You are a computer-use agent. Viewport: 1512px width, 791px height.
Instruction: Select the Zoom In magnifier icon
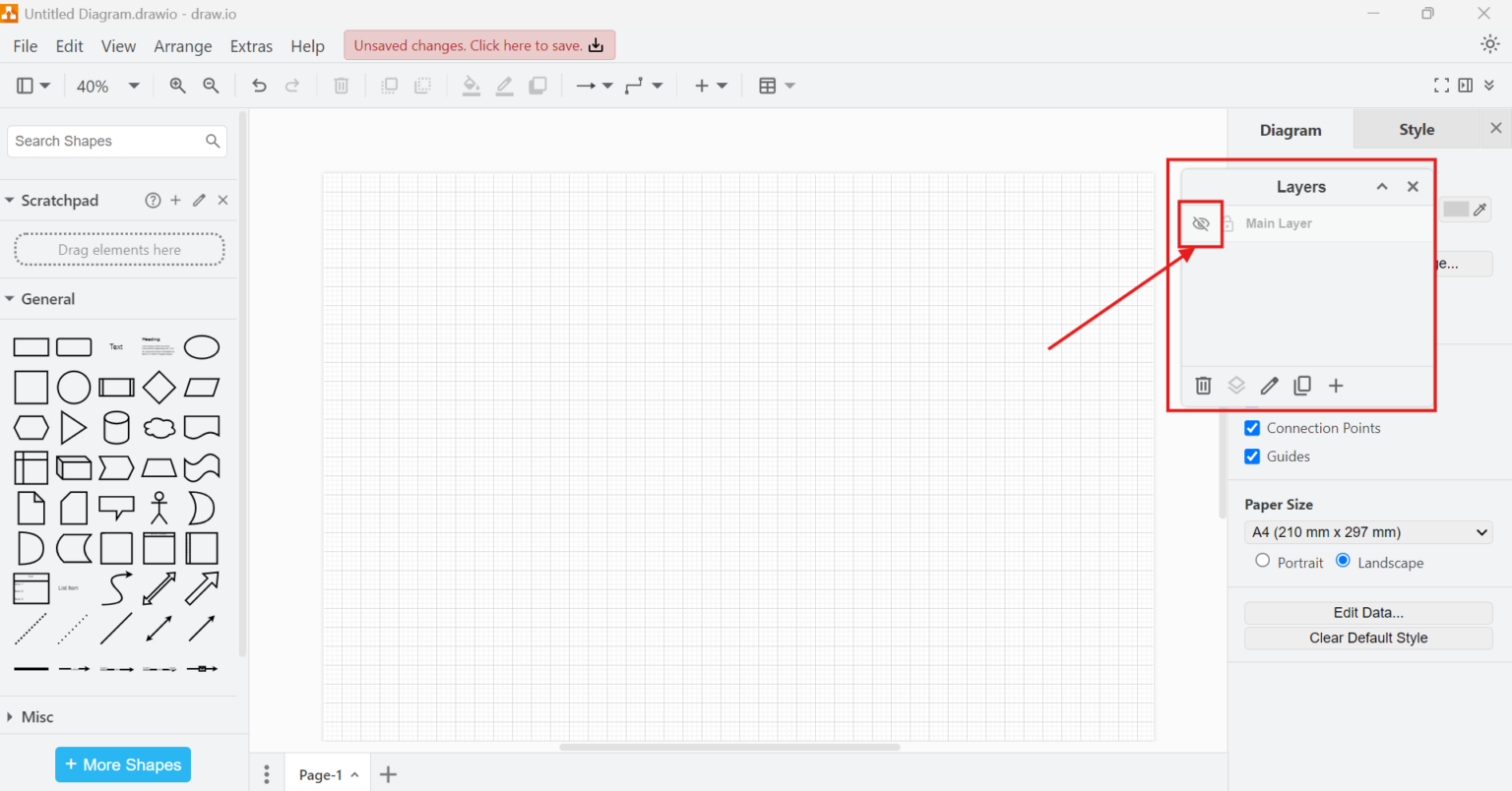pyautogui.click(x=177, y=86)
